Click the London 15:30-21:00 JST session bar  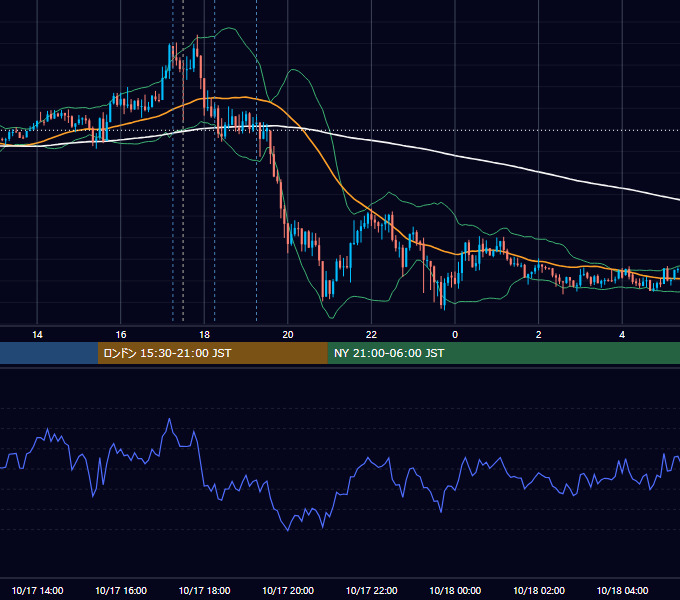(212, 353)
